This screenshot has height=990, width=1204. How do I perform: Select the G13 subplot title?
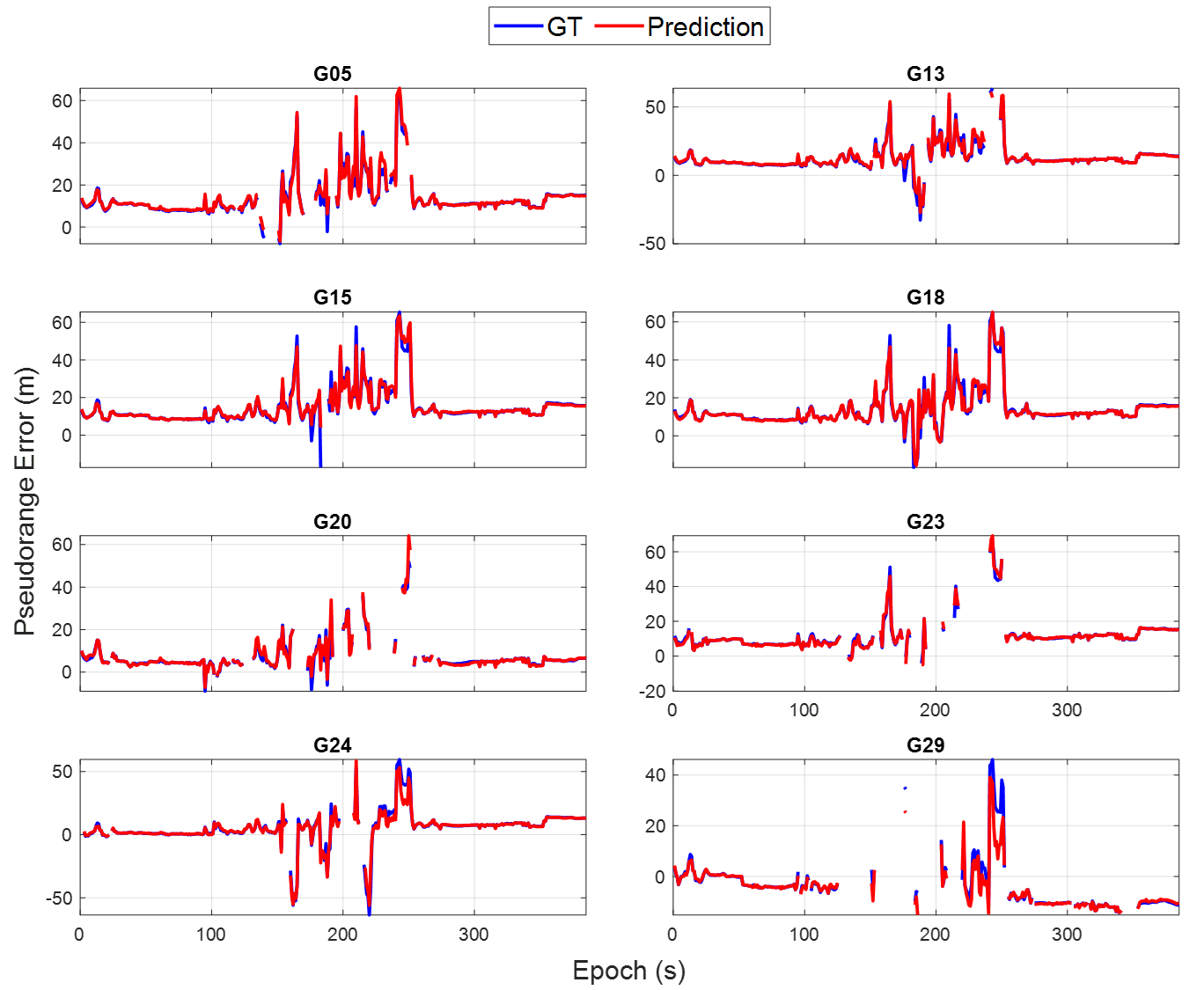pos(926,74)
